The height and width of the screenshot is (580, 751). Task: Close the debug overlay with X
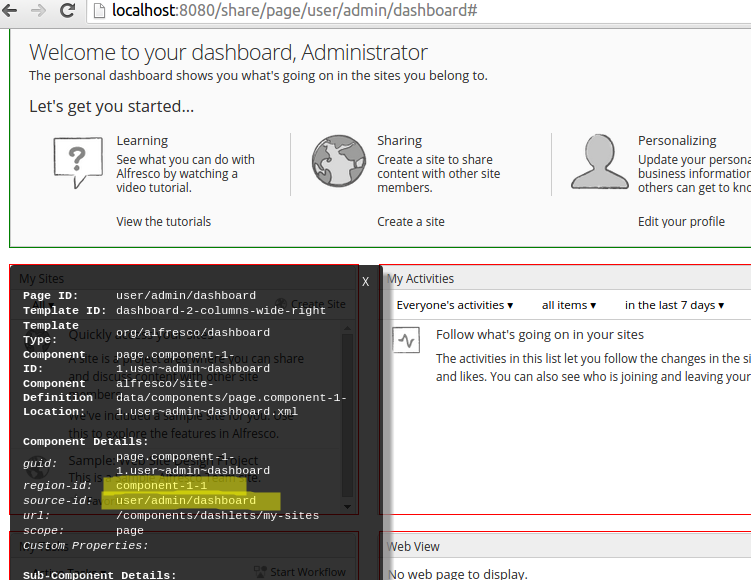tap(365, 282)
